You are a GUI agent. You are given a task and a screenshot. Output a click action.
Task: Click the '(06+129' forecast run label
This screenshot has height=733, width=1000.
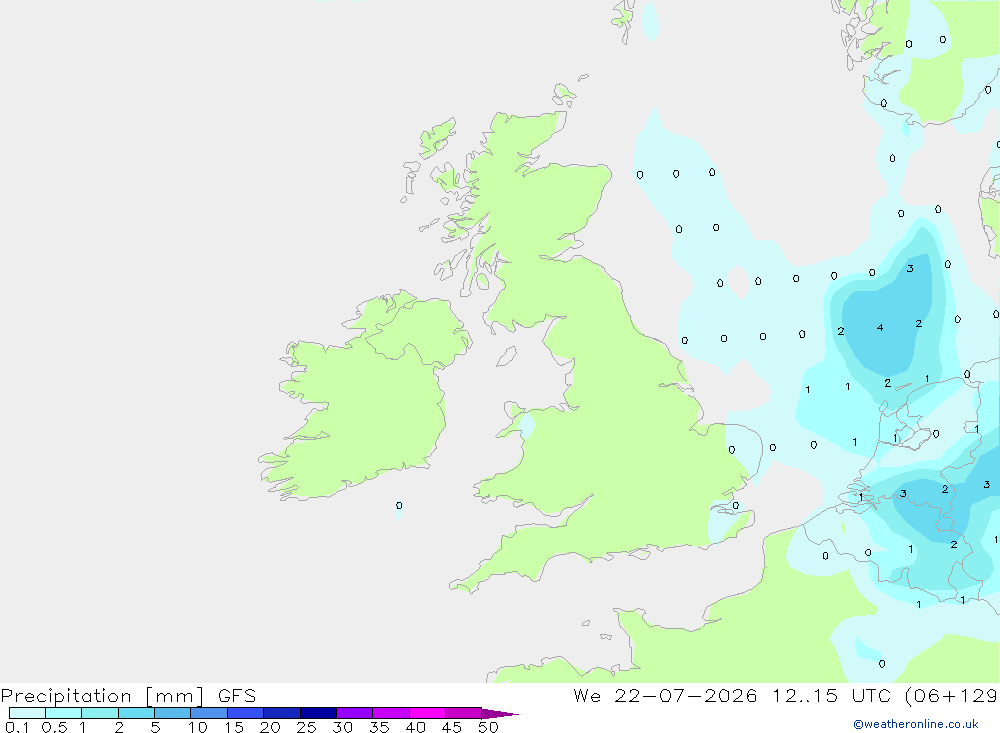(x=951, y=695)
